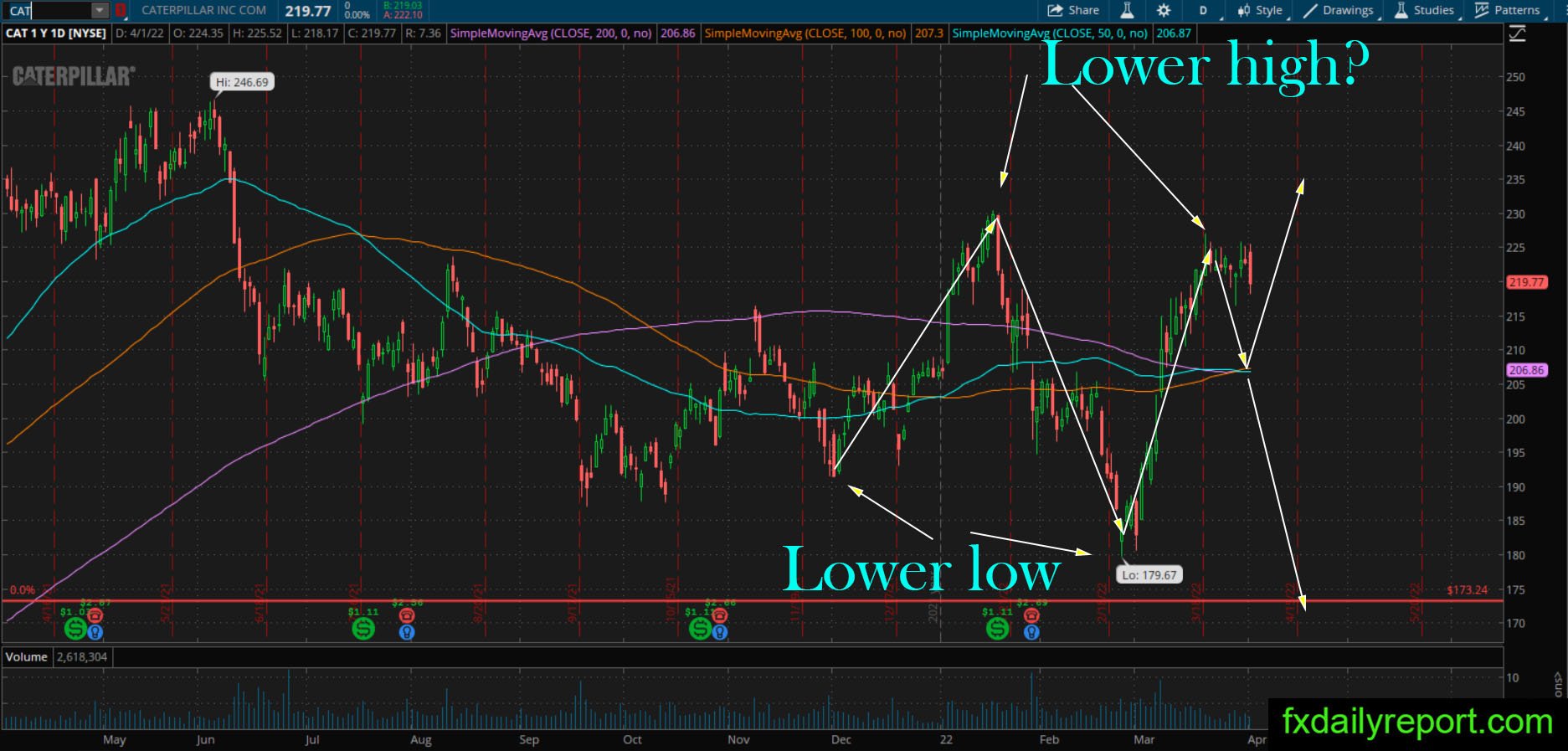This screenshot has width=1568, height=751.
Task: Click the 219.77 last price in top bar
Action: coord(307,11)
